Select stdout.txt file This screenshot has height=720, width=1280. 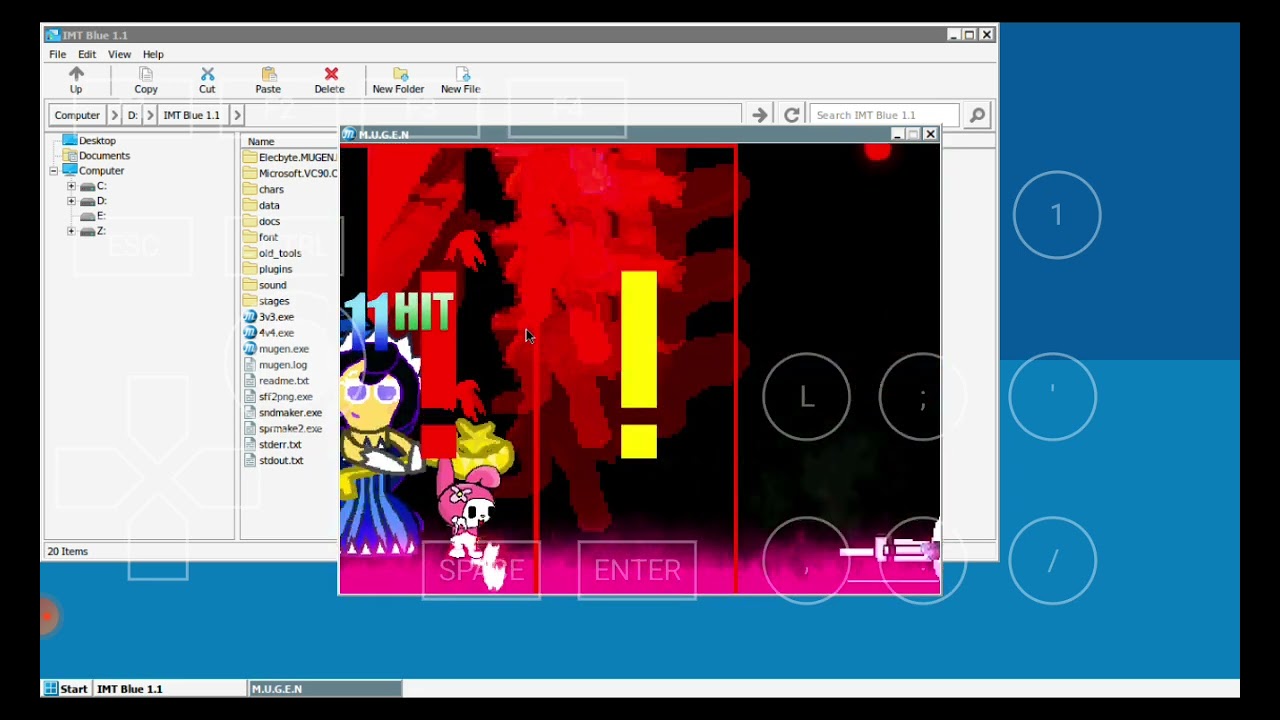coord(274,461)
